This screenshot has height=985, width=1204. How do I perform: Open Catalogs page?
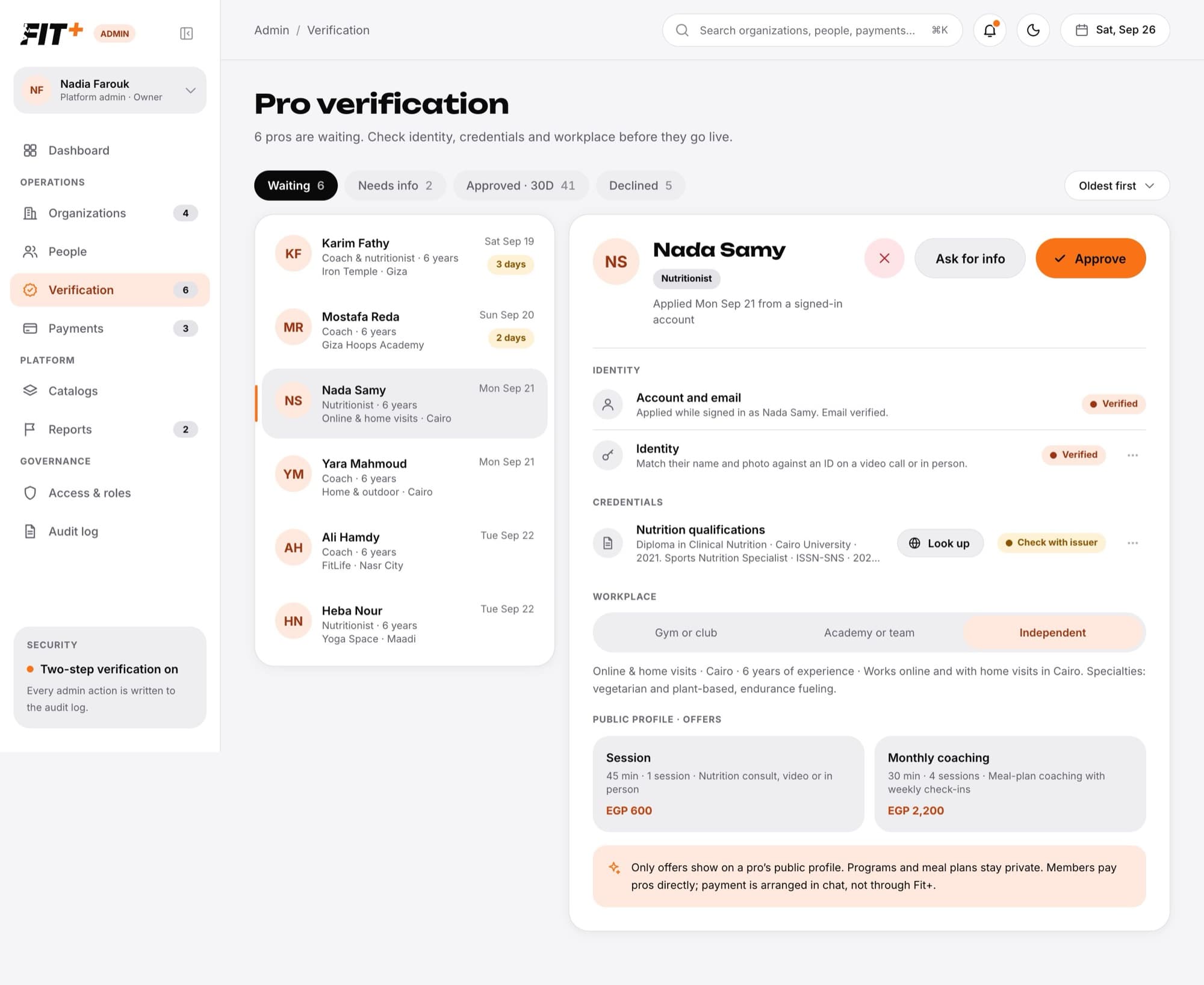point(110,391)
